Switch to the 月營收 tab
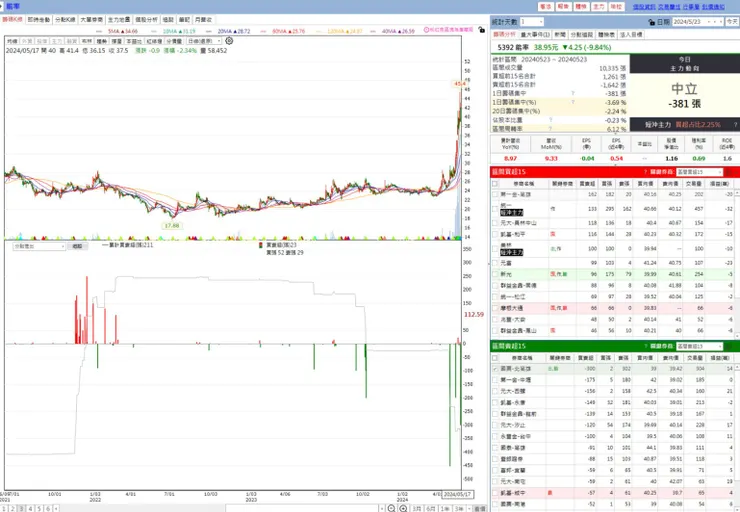Viewport: 740px width, 512px height. (x=203, y=20)
